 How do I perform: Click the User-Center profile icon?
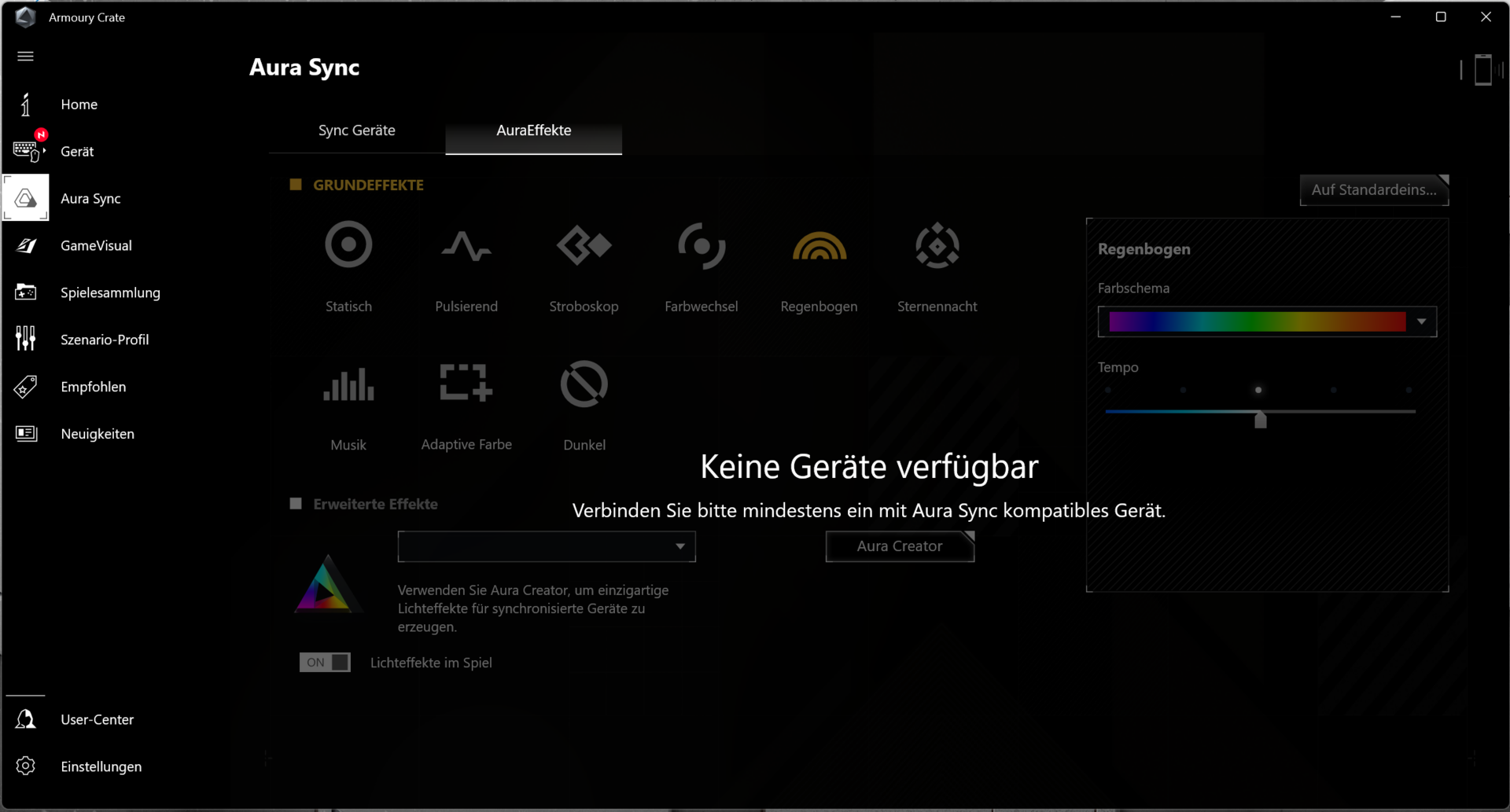25,719
